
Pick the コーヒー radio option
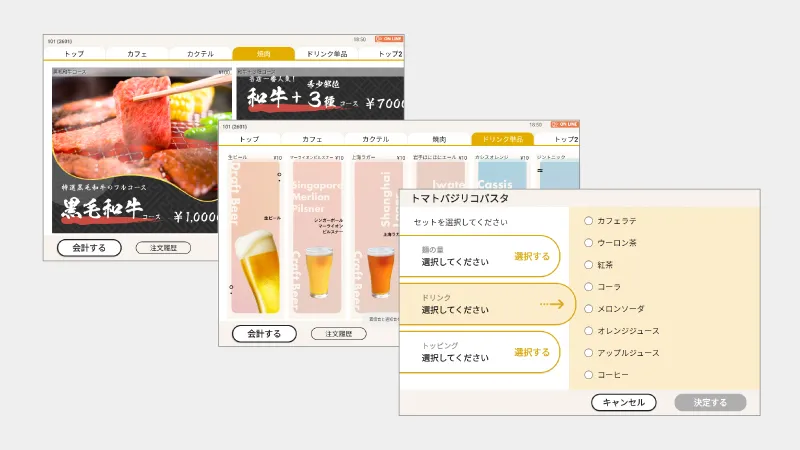[589, 375]
